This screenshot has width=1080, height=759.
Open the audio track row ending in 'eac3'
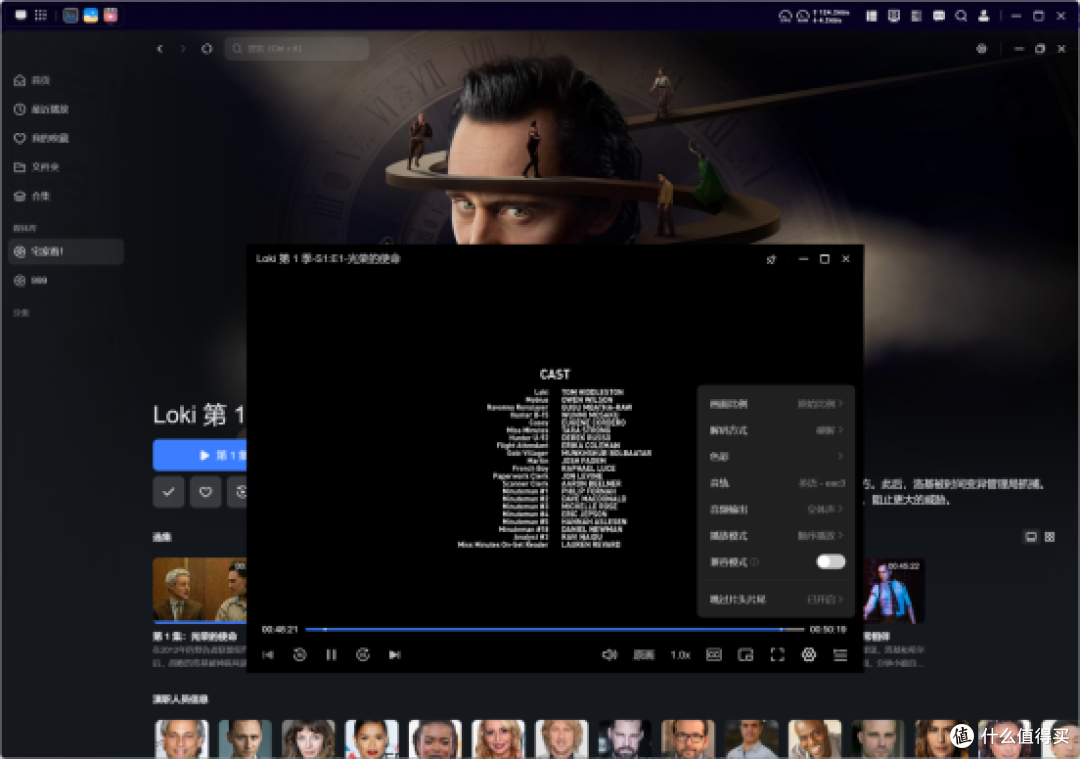click(x=776, y=484)
